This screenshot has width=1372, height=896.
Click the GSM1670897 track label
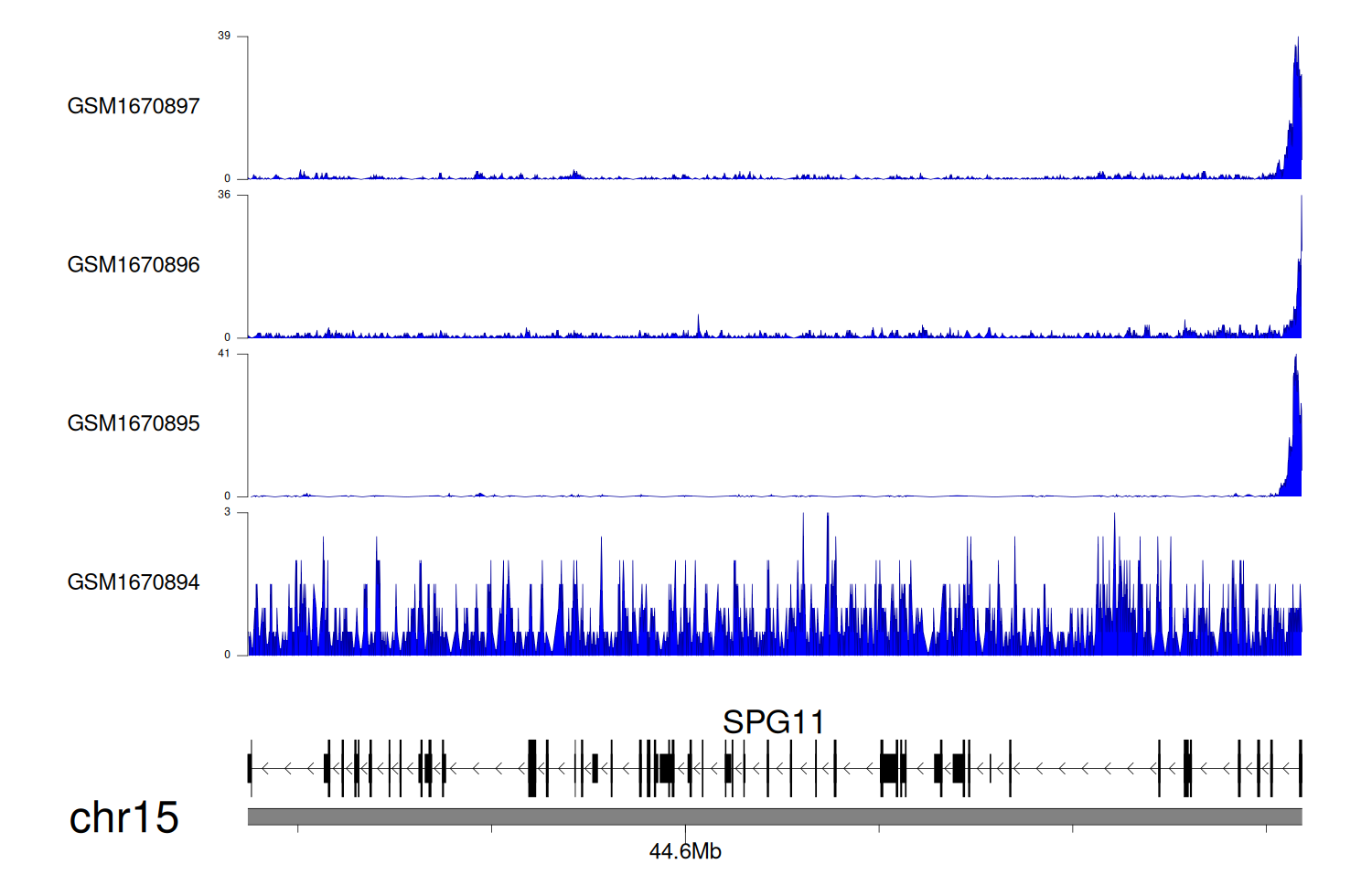pos(134,106)
